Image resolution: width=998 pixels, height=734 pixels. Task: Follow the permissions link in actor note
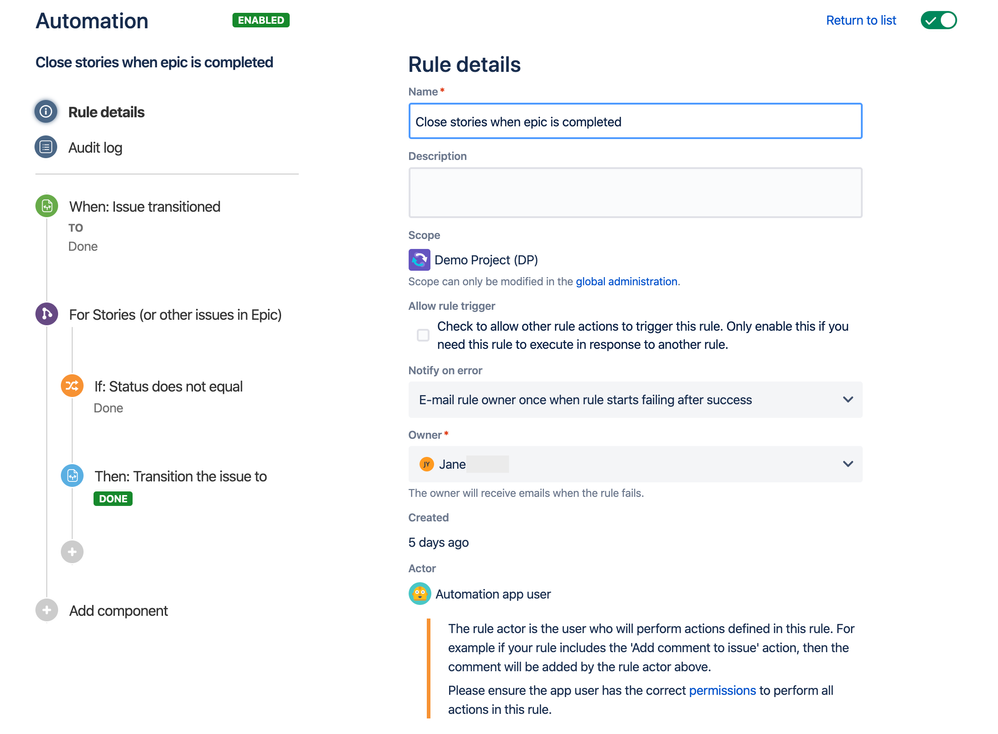coord(722,691)
